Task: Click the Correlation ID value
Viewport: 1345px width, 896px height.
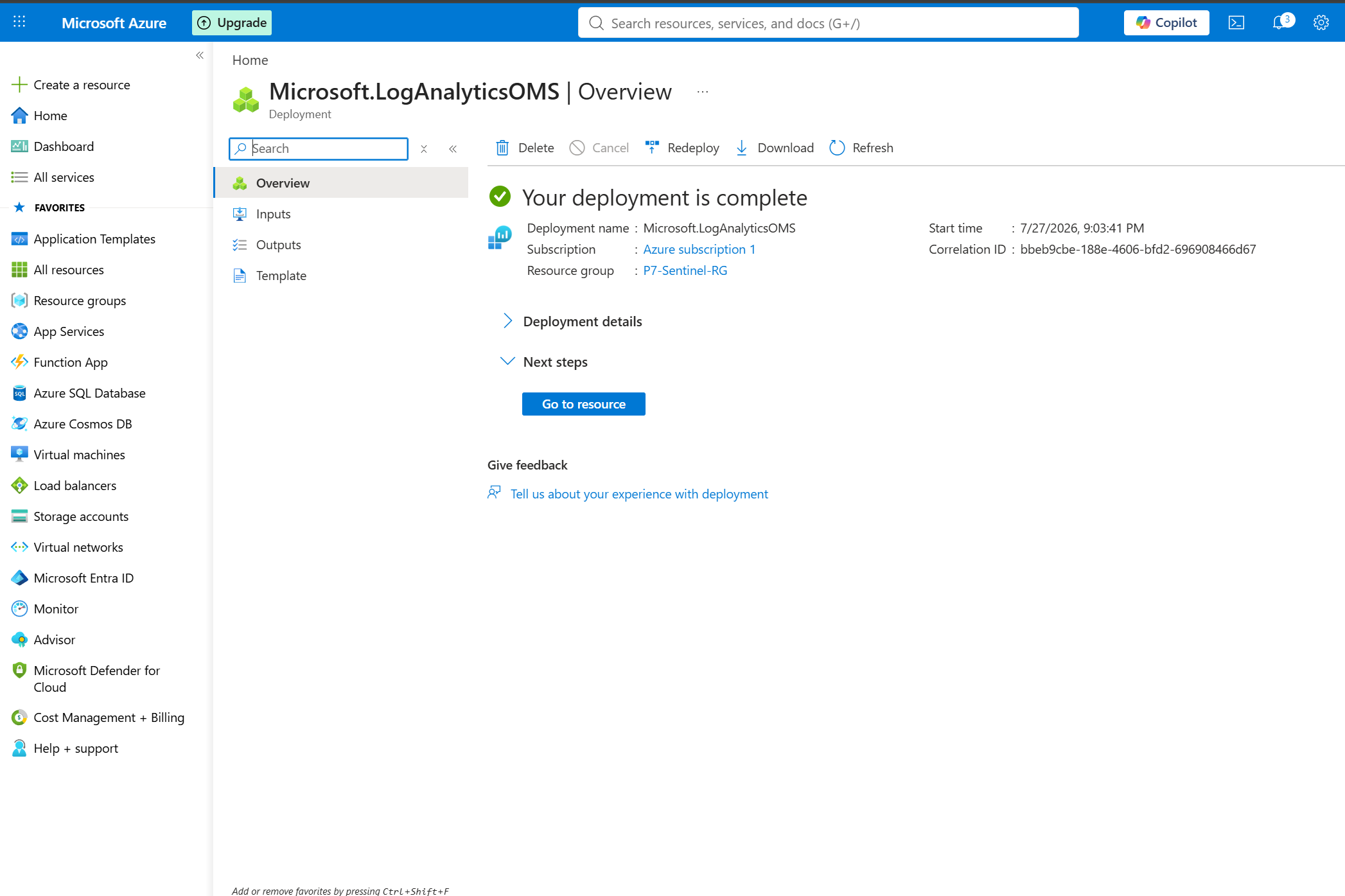Action: point(1138,249)
